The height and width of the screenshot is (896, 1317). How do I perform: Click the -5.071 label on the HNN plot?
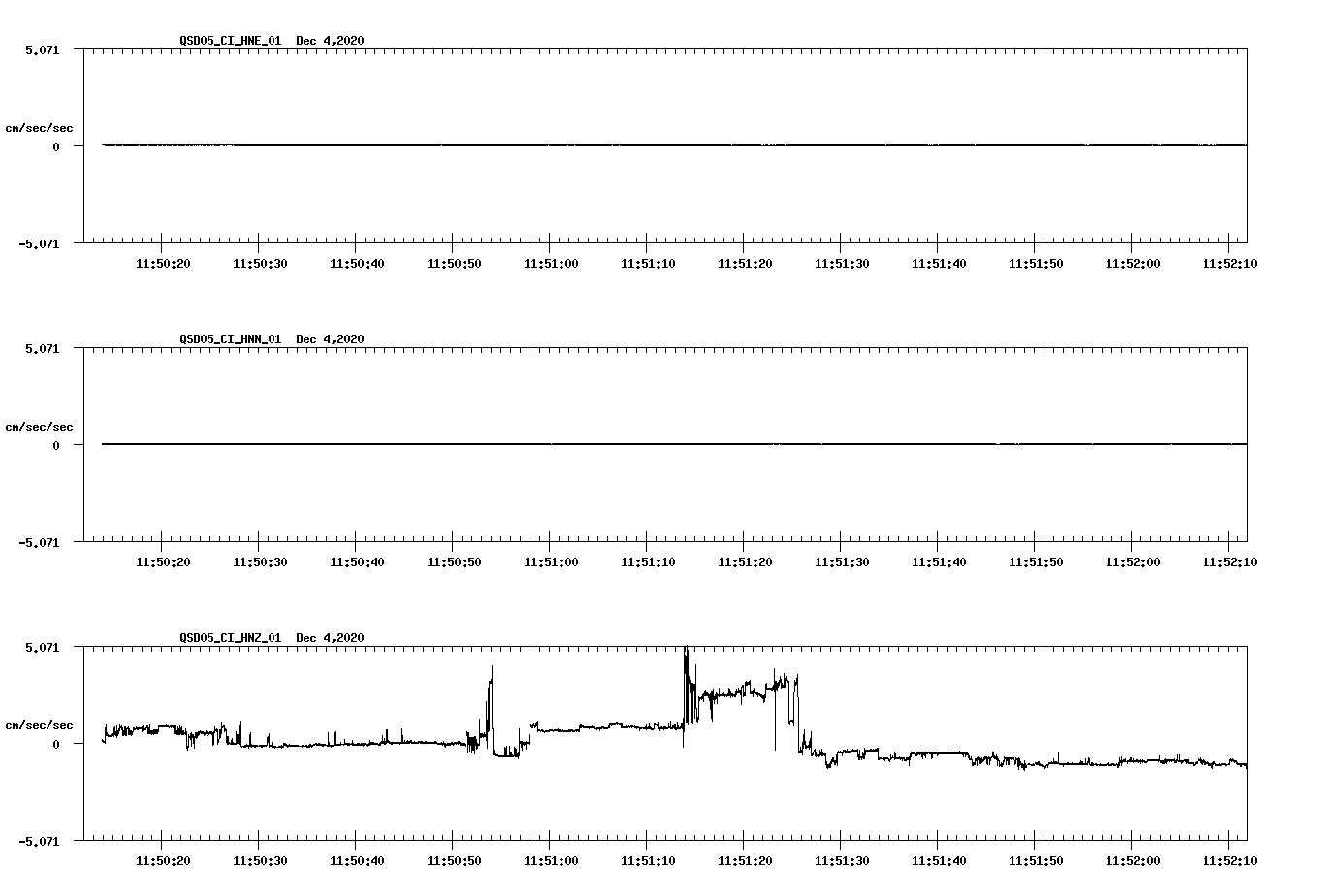coord(41,543)
